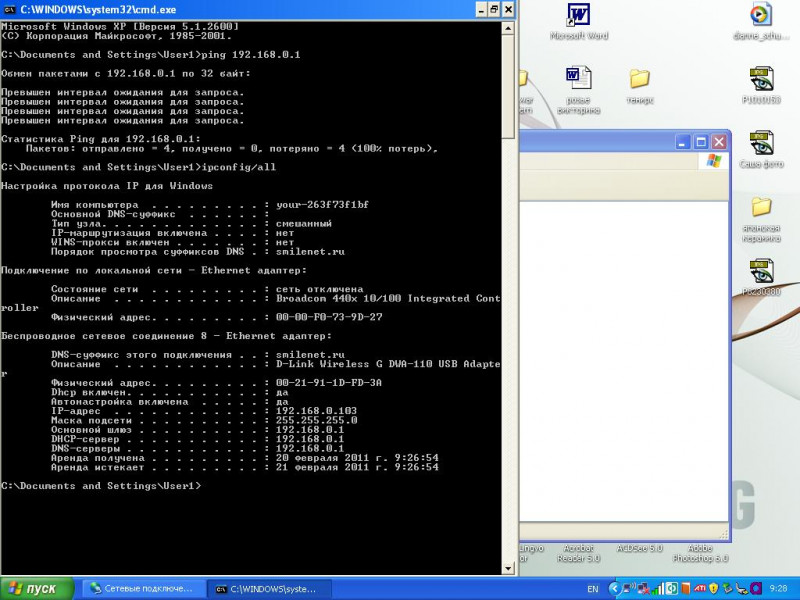Image resolution: width=800 pixels, height=600 pixels.
Task: Click the system tray clock
Action: [781, 589]
